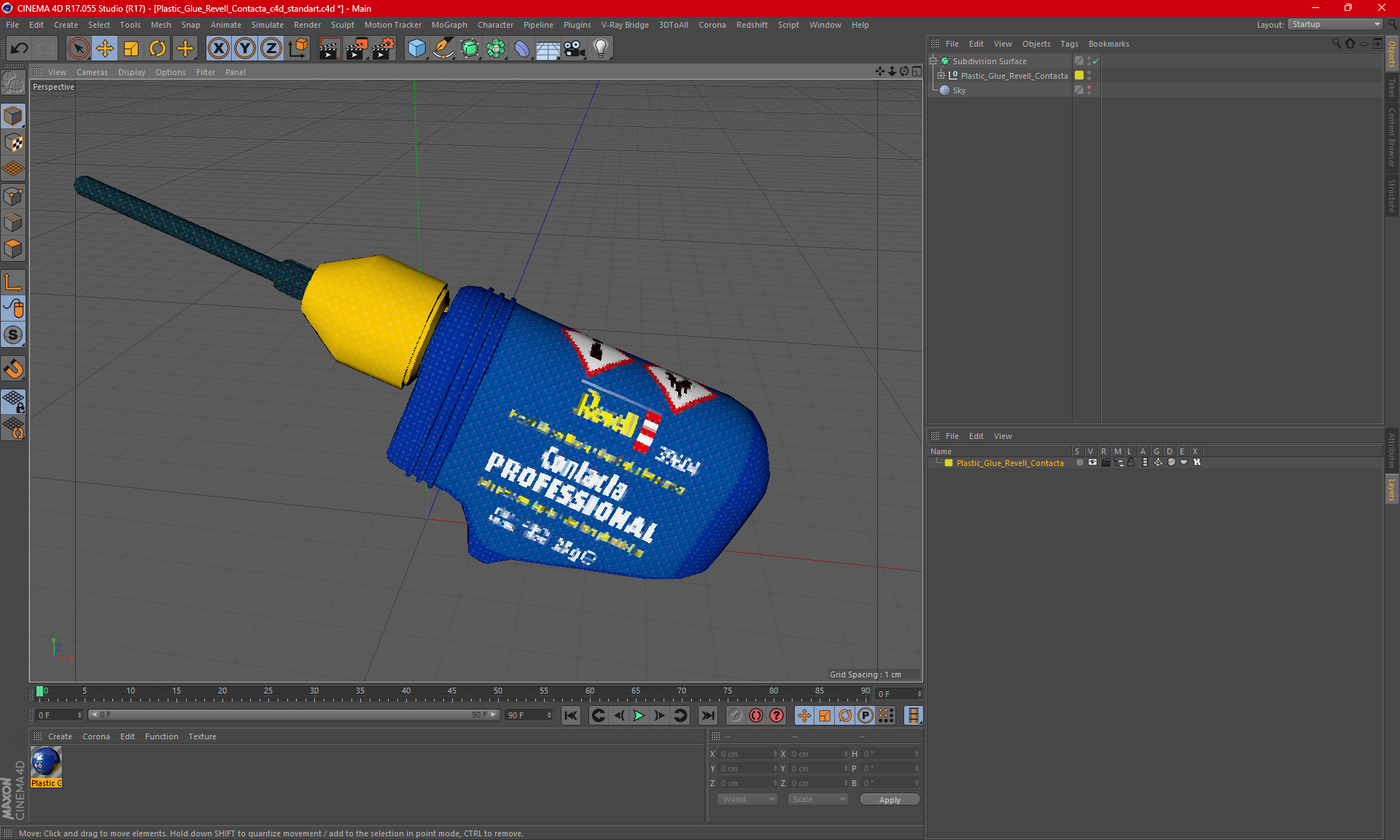
Task: Click the Apply button in coordinates
Action: 890,800
